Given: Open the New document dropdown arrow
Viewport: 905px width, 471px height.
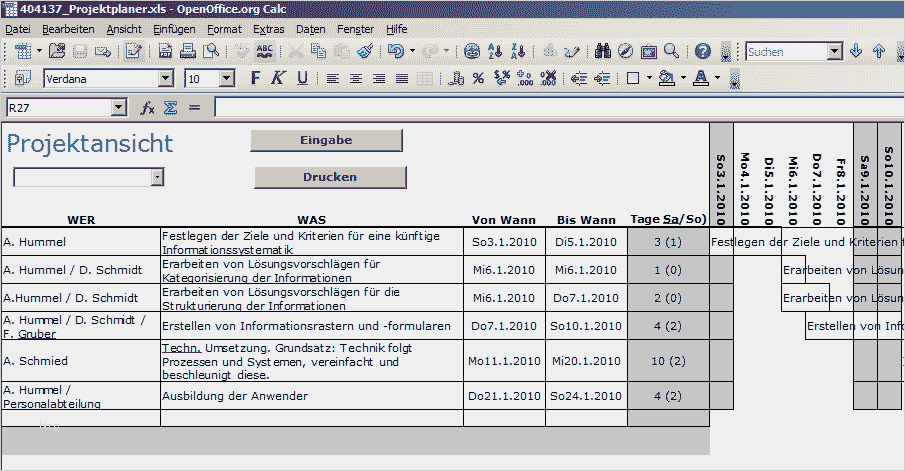Looking at the screenshot, I should [39, 51].
